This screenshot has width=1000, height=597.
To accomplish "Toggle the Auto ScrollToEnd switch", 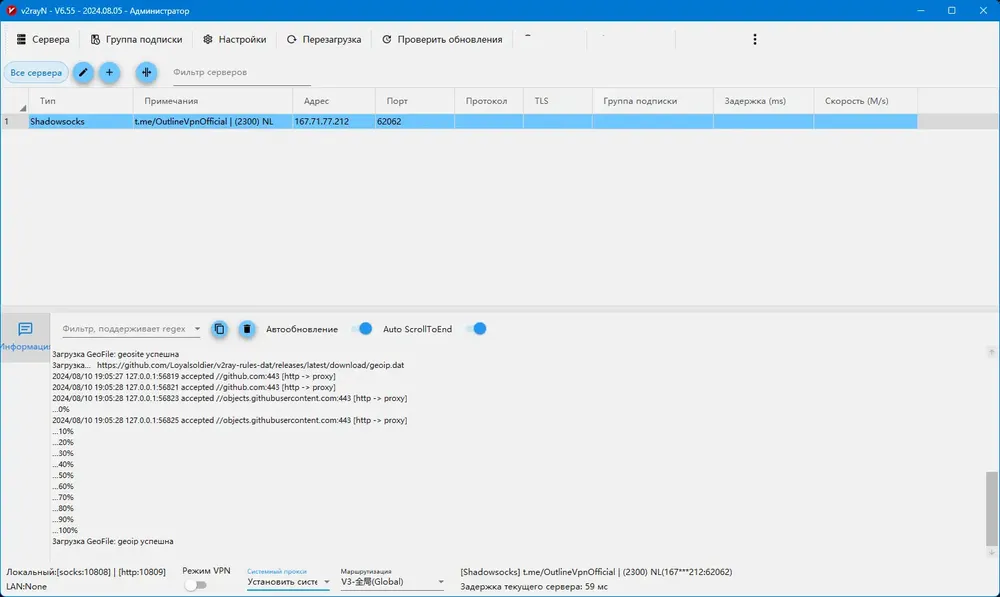I will 476,329.
